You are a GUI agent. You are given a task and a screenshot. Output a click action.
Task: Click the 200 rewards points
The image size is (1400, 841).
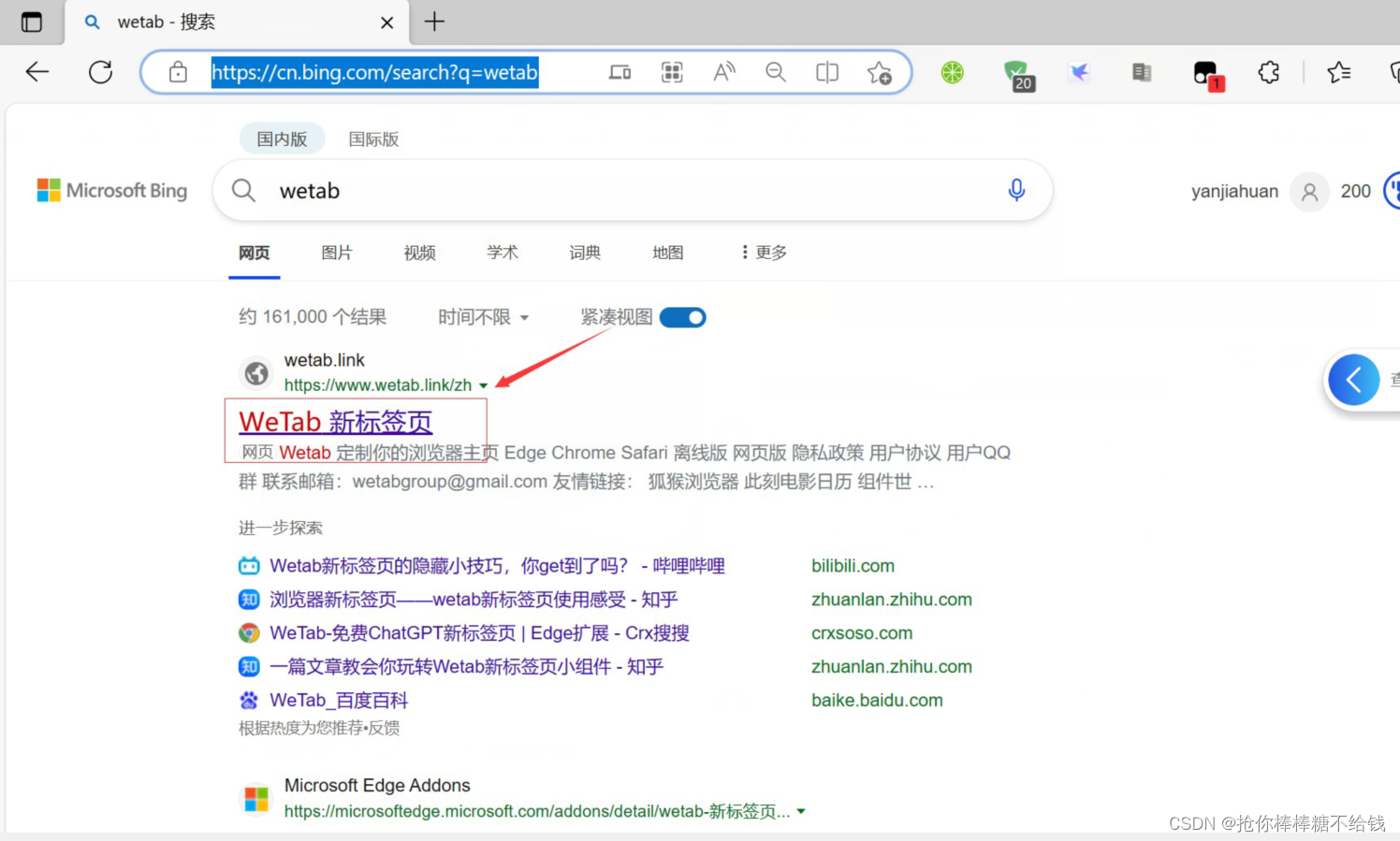(x=1355, y=191)
